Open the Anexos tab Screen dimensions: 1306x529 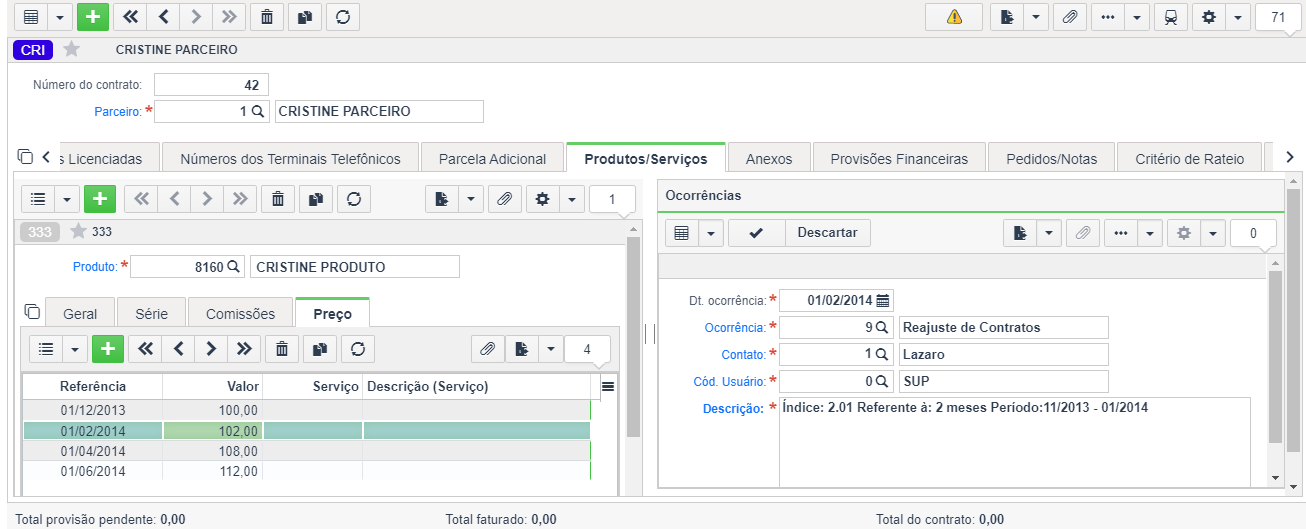click(769, 158)
